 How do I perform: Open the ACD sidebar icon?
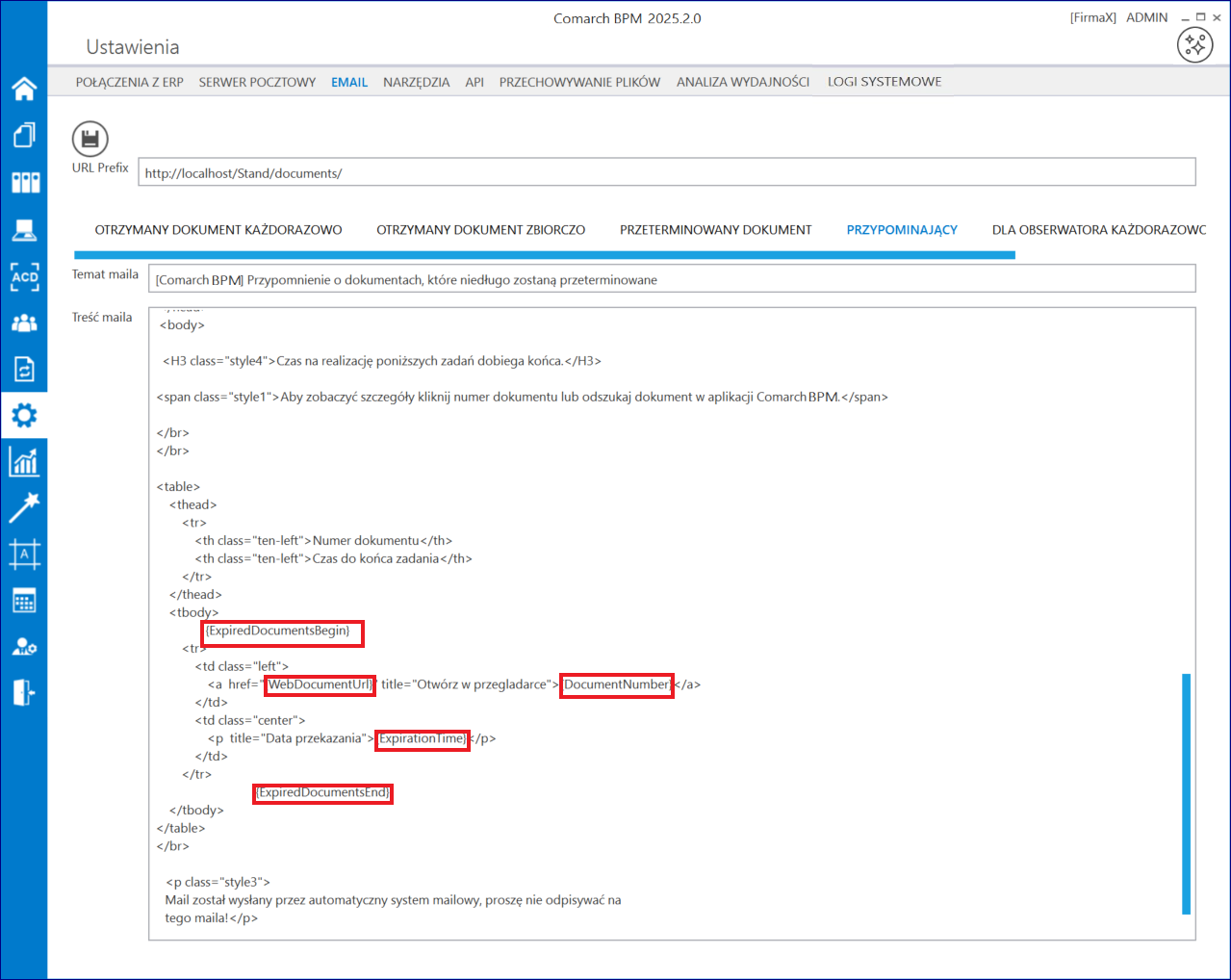click(x=24, y=277)
